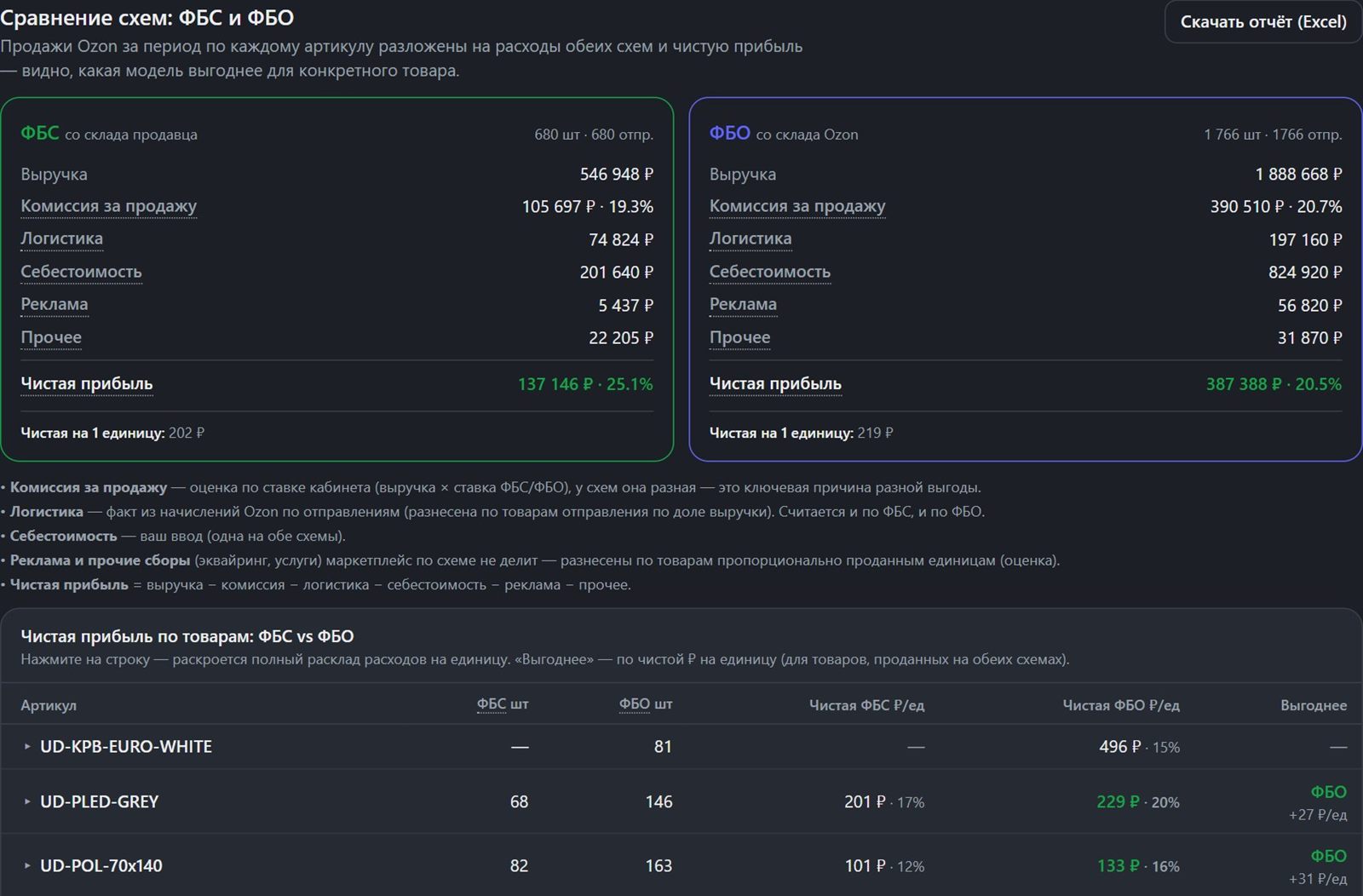Click the 'Чистая ФБС ₽/ед' column header
1363x896 pixels.
pyautogui.click(x=866, y=705)
